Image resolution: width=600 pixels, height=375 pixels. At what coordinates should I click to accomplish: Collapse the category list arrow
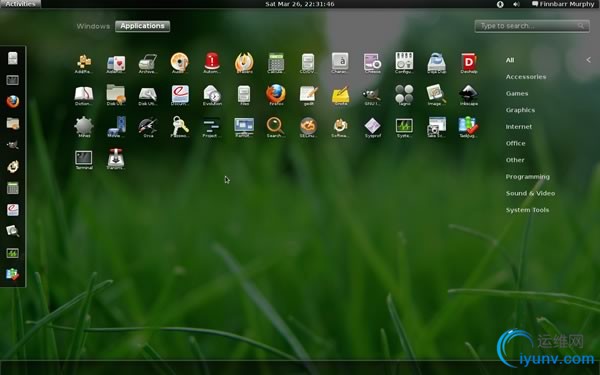588,60
